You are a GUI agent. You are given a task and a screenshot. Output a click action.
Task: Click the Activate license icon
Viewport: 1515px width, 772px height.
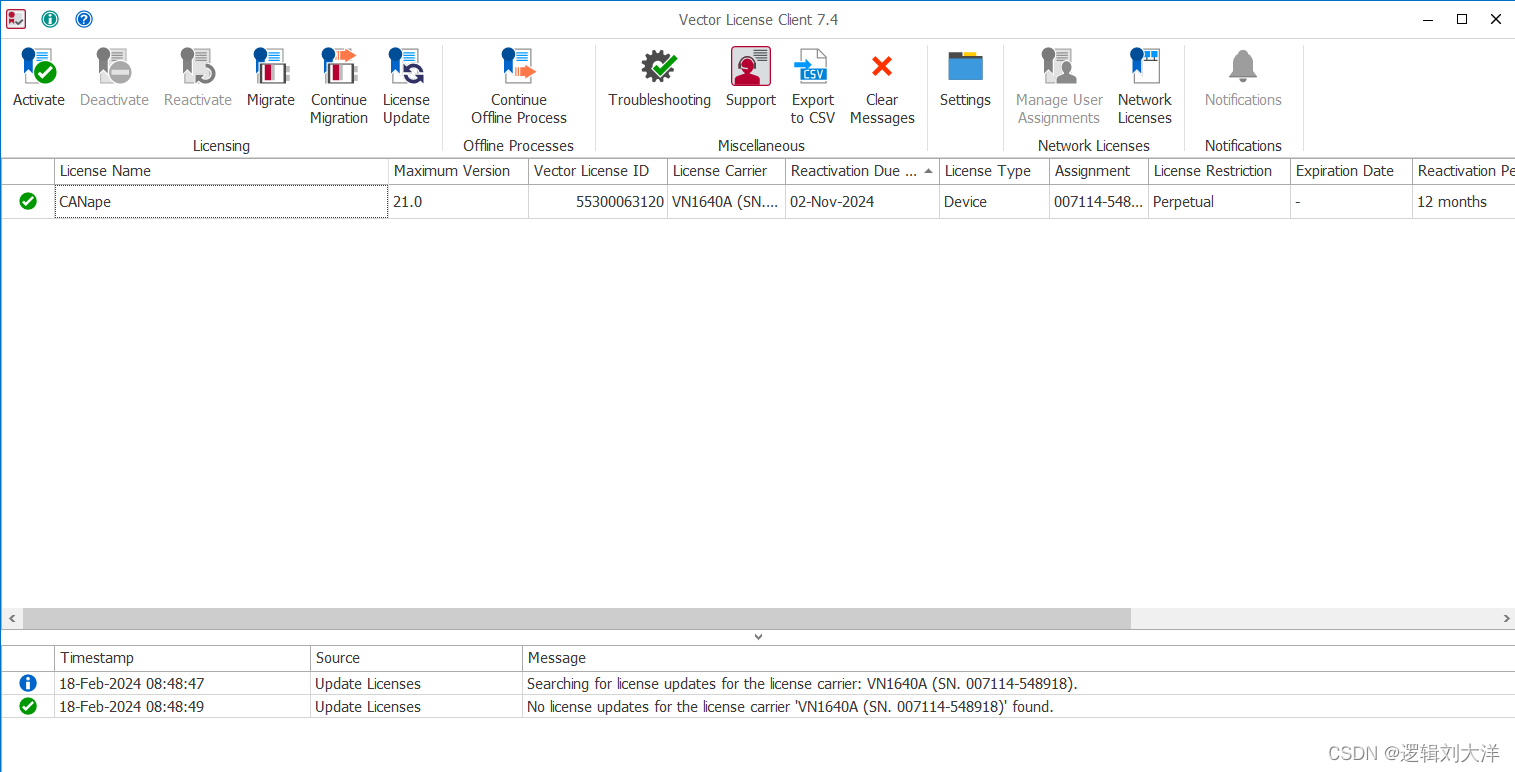[39, 67]
